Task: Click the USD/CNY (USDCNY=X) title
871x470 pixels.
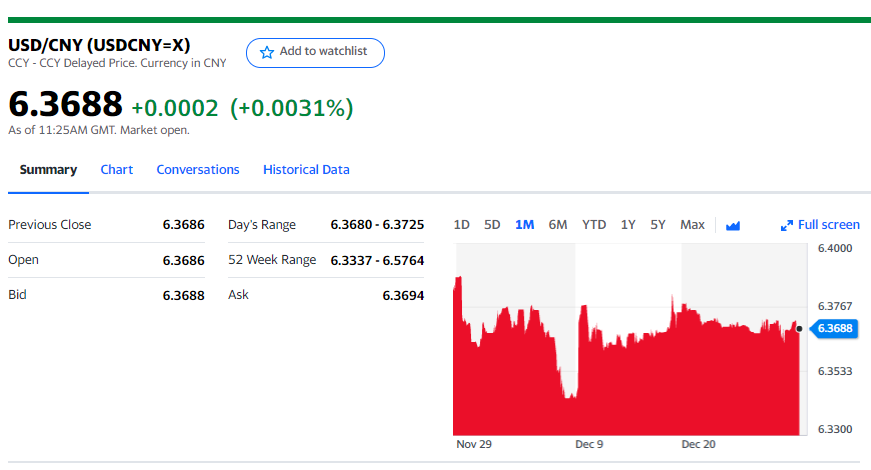Action: coord(99,45)
